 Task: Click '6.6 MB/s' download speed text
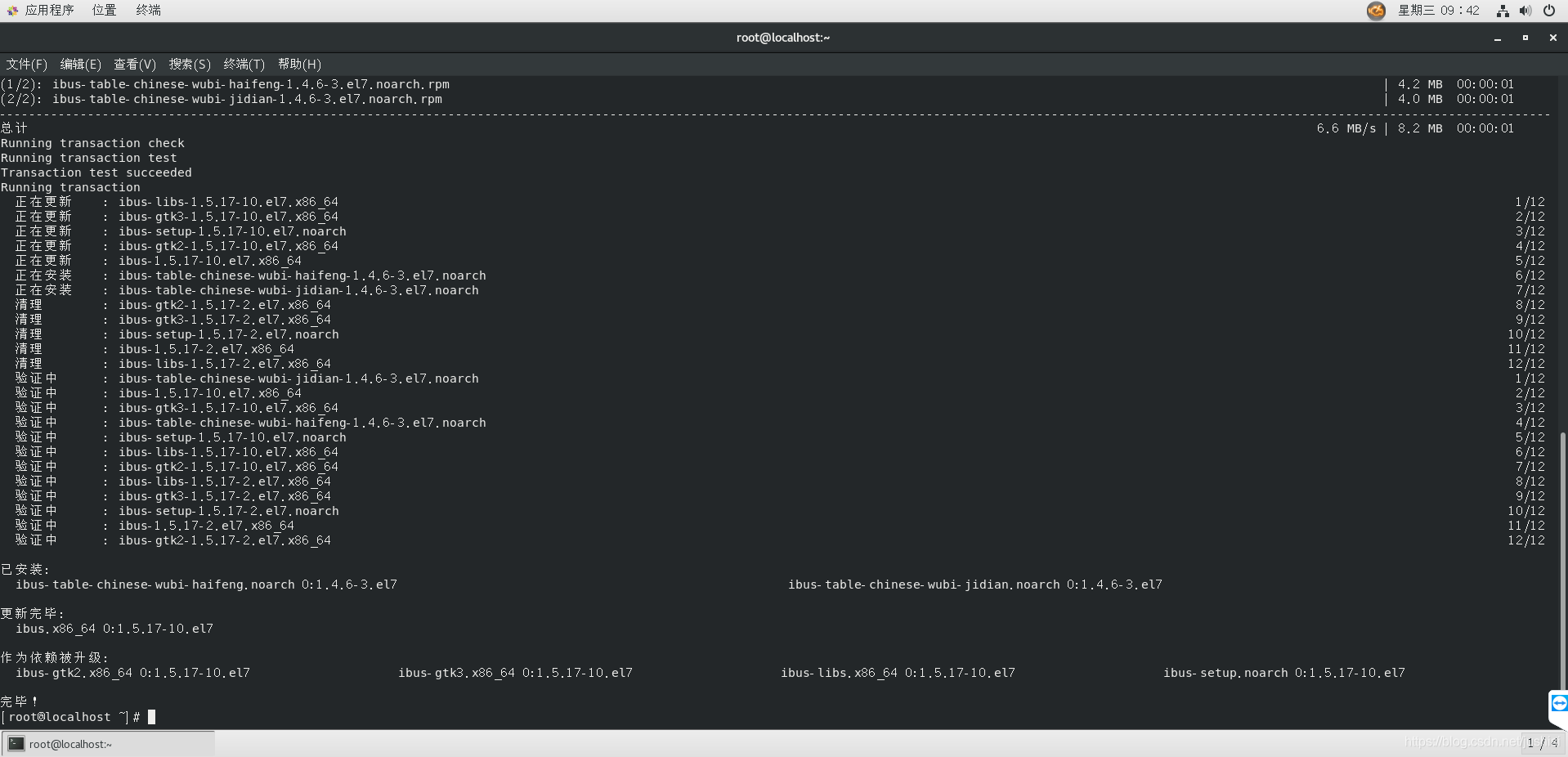(1346, 128)
